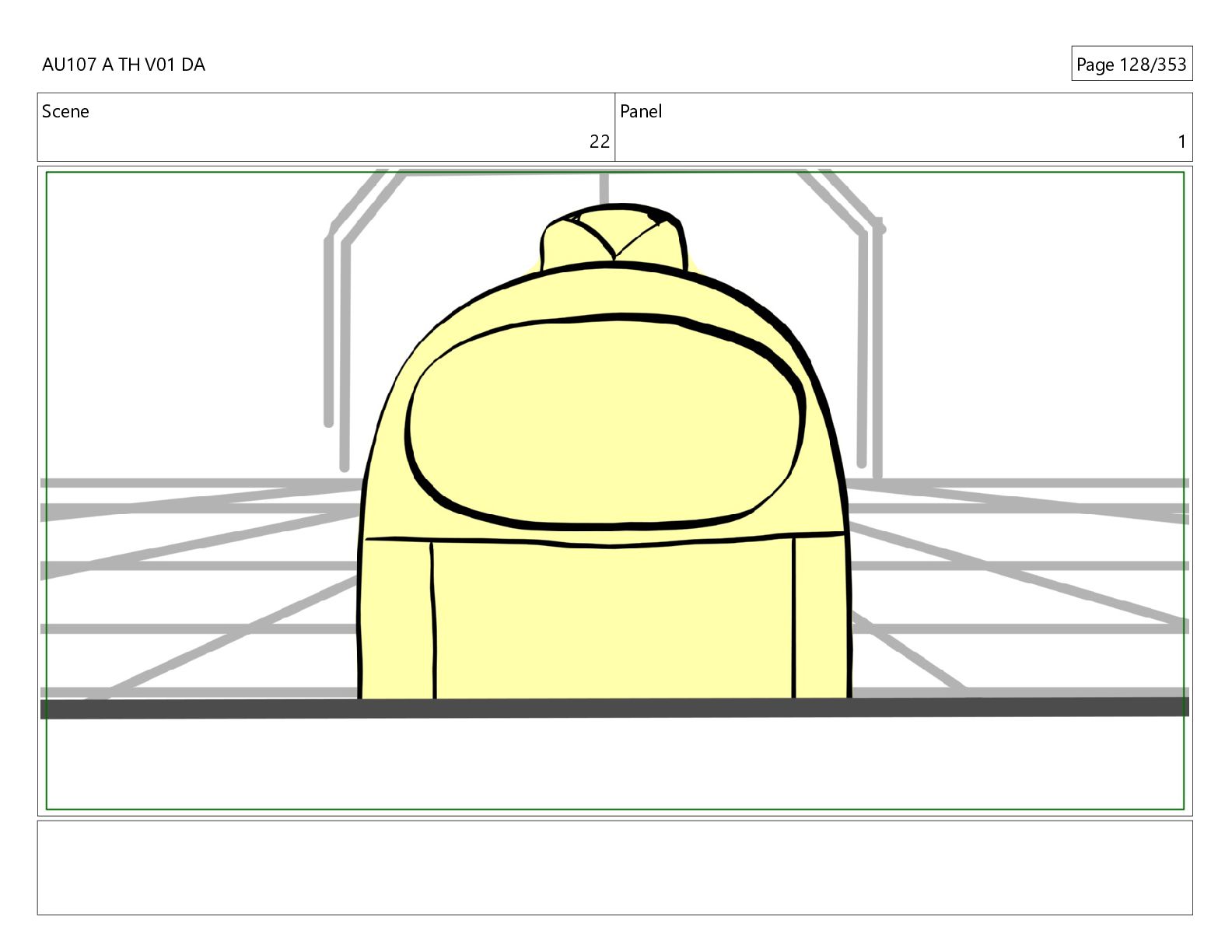Click the panel number '1'
The image size is (1232, 952).
(x=1181, y=142)
